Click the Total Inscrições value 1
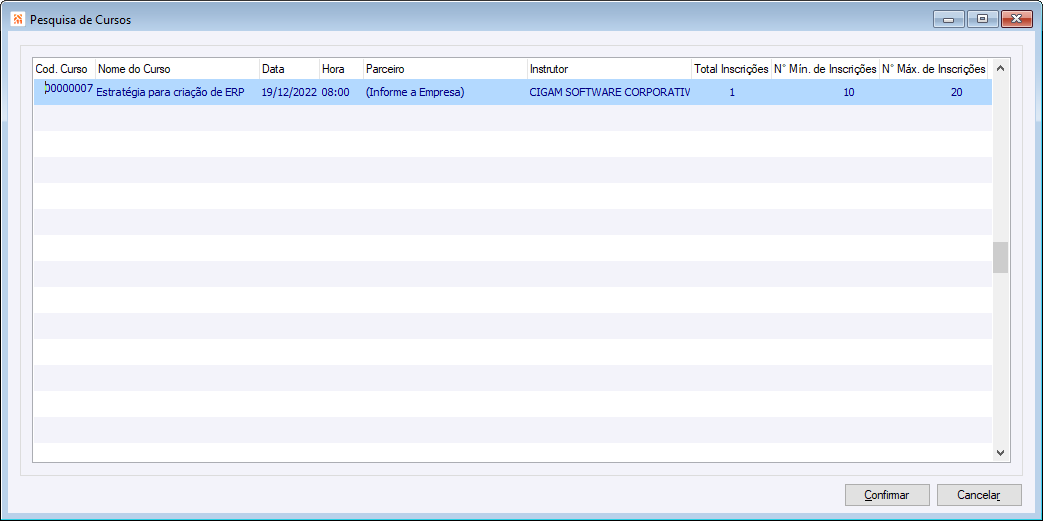 [731, 92]
